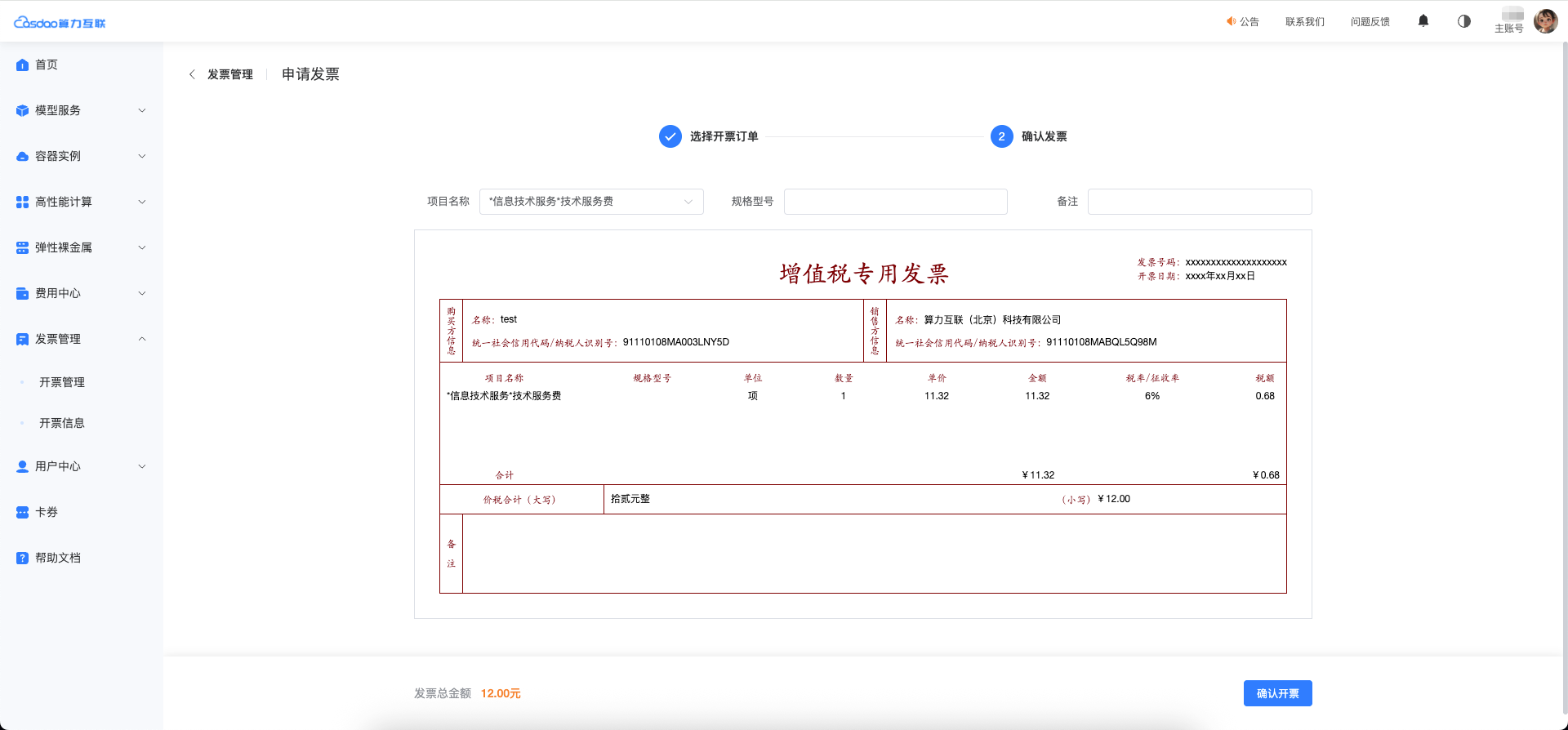The height and width of the screenshot is (730, 1568).
Task: Click the 主账号 label
Action: [x=1509, y=28]
